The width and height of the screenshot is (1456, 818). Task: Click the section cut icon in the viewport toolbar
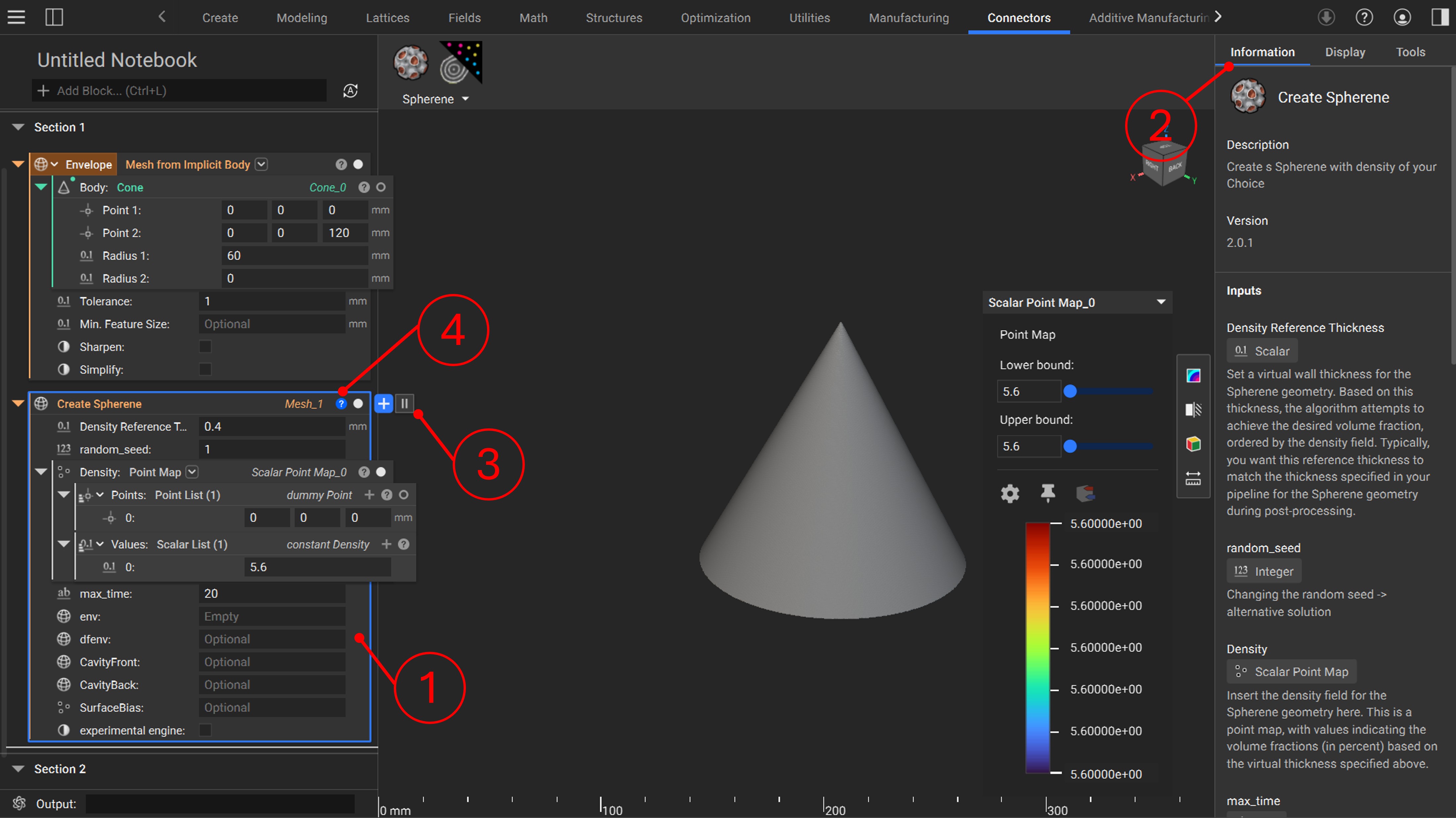[x=1193, y=410]
